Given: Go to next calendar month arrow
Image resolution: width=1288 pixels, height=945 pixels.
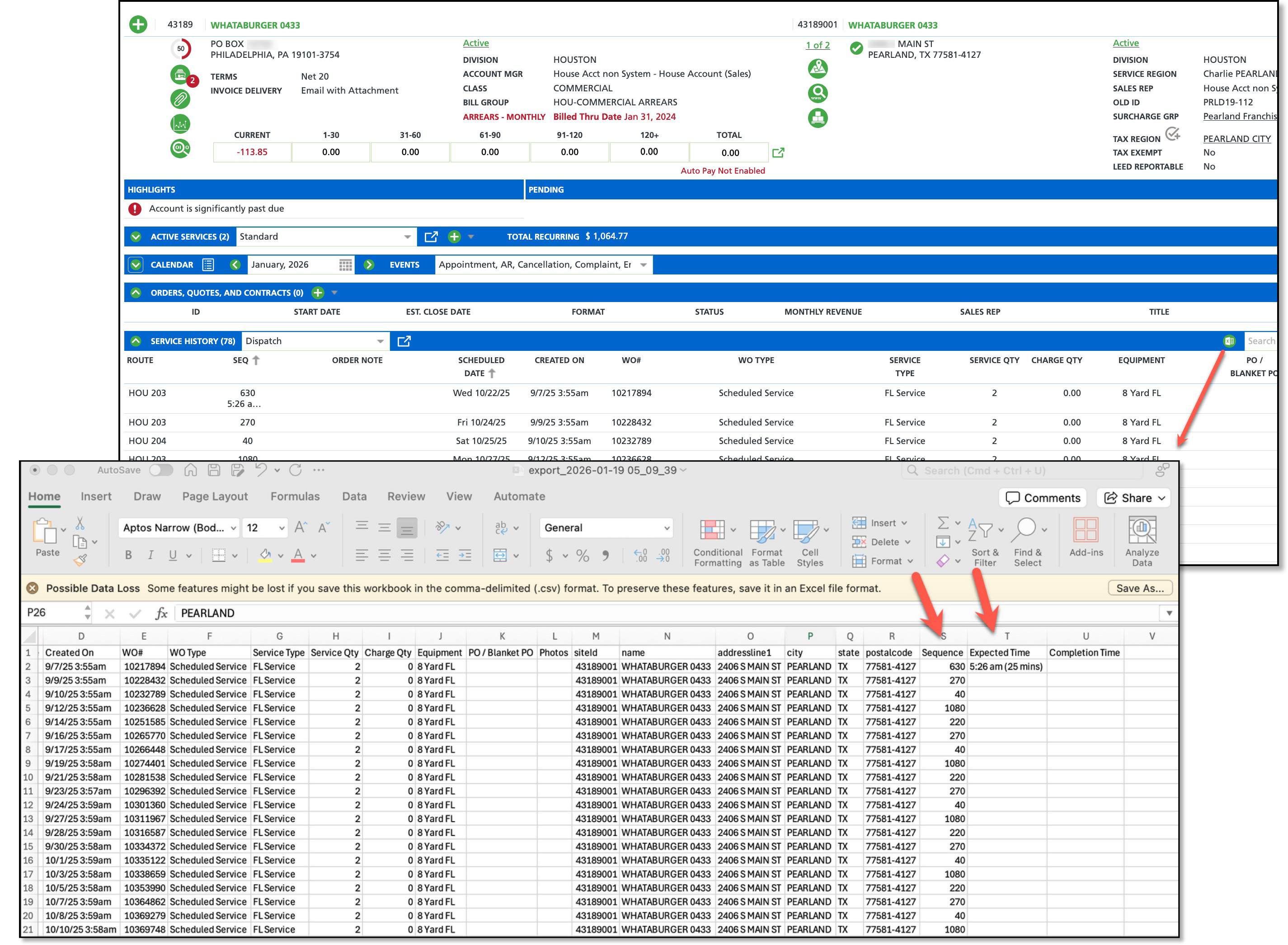Looking at the screenshot, I should [369, 265].
